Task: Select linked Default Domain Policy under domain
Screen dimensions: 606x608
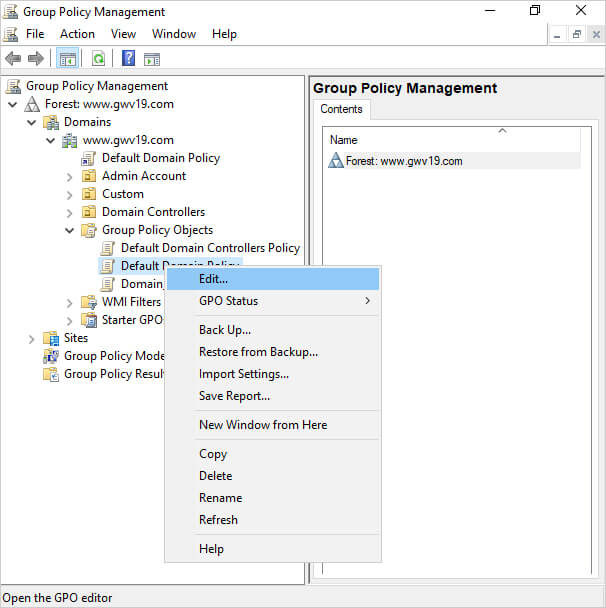Action: [x=161, y=158]
